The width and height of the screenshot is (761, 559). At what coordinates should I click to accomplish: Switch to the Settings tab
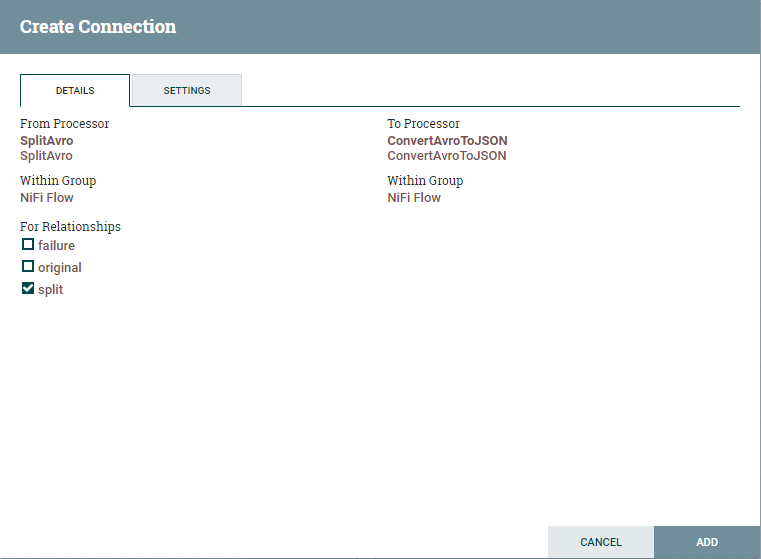pyautogui.click(x=187, y=90)
